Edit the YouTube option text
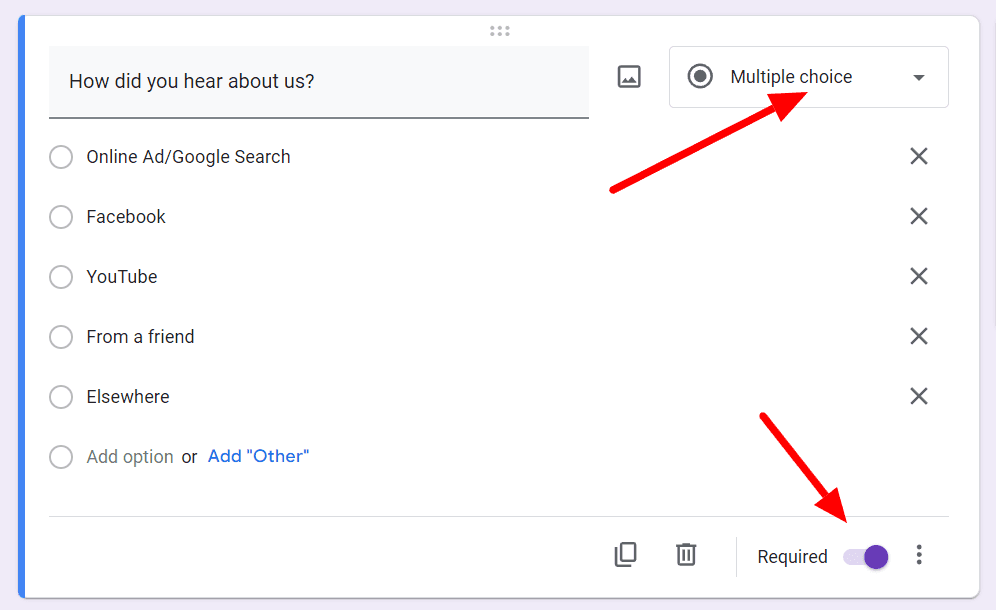Viewport: 996px width, 610px height. (122, 277)
